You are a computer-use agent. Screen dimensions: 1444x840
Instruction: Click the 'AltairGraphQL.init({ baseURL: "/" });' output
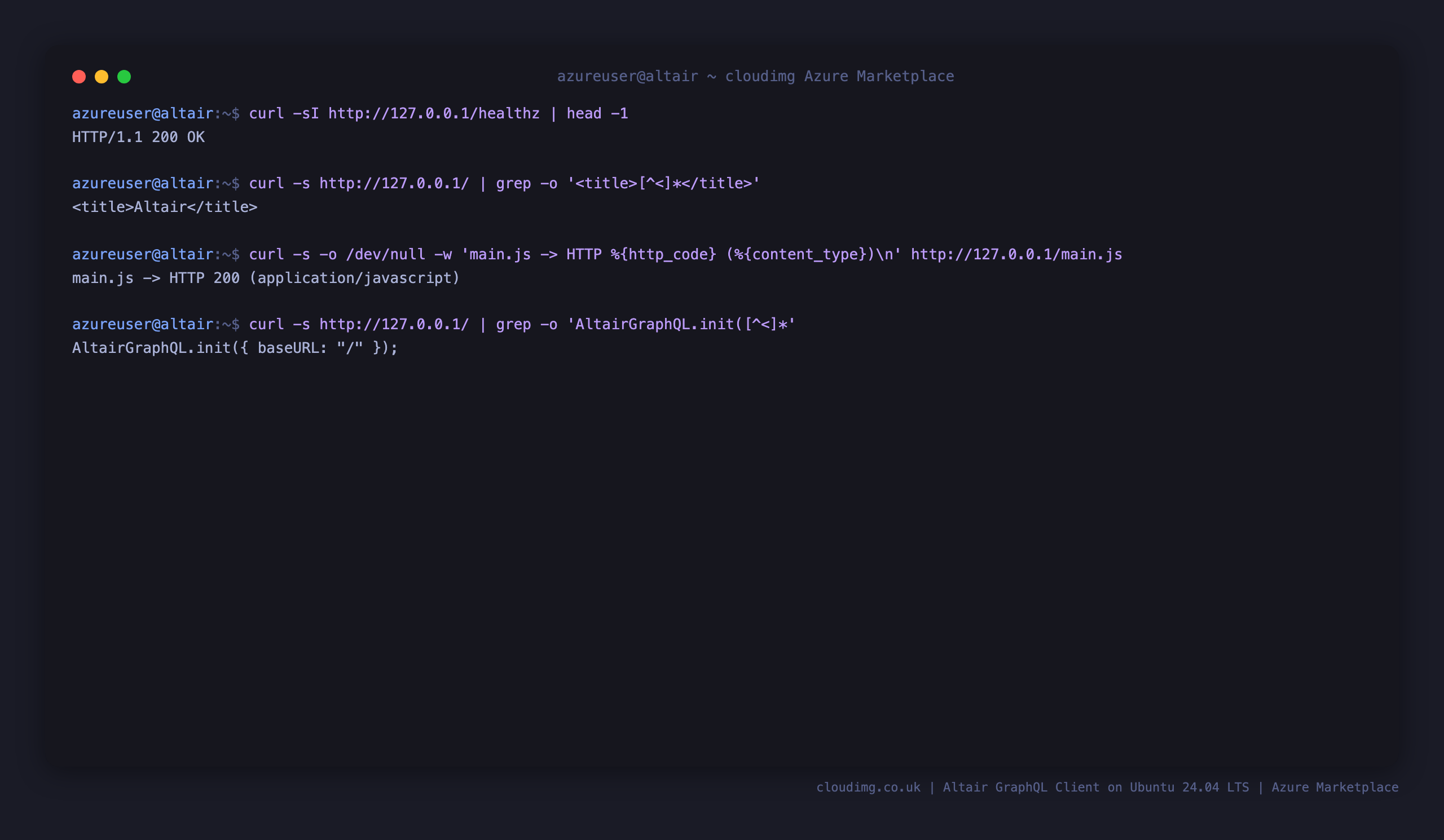tap(235, 348)
